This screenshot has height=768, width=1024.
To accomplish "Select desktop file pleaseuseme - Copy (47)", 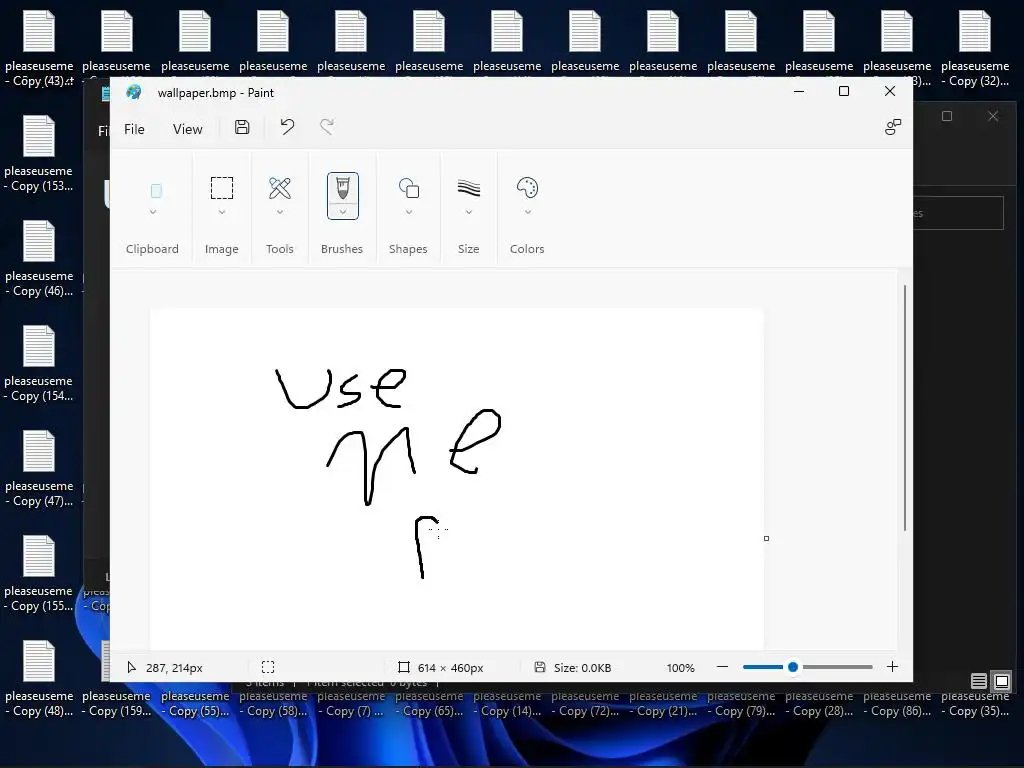I will click(39, 469).
